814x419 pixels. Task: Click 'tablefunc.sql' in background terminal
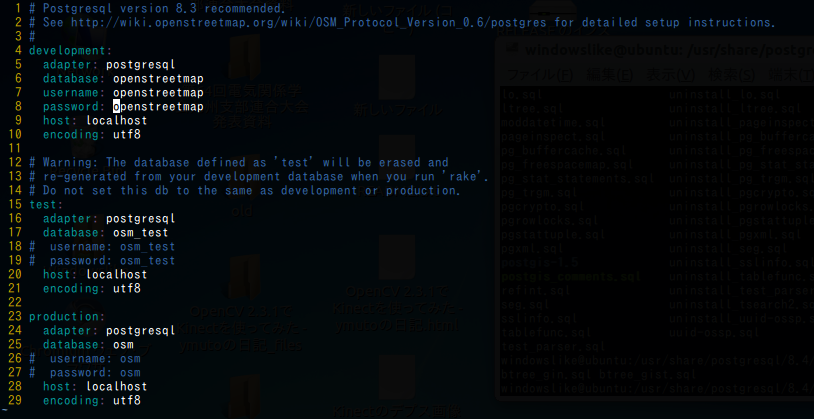tap(546, 332)
